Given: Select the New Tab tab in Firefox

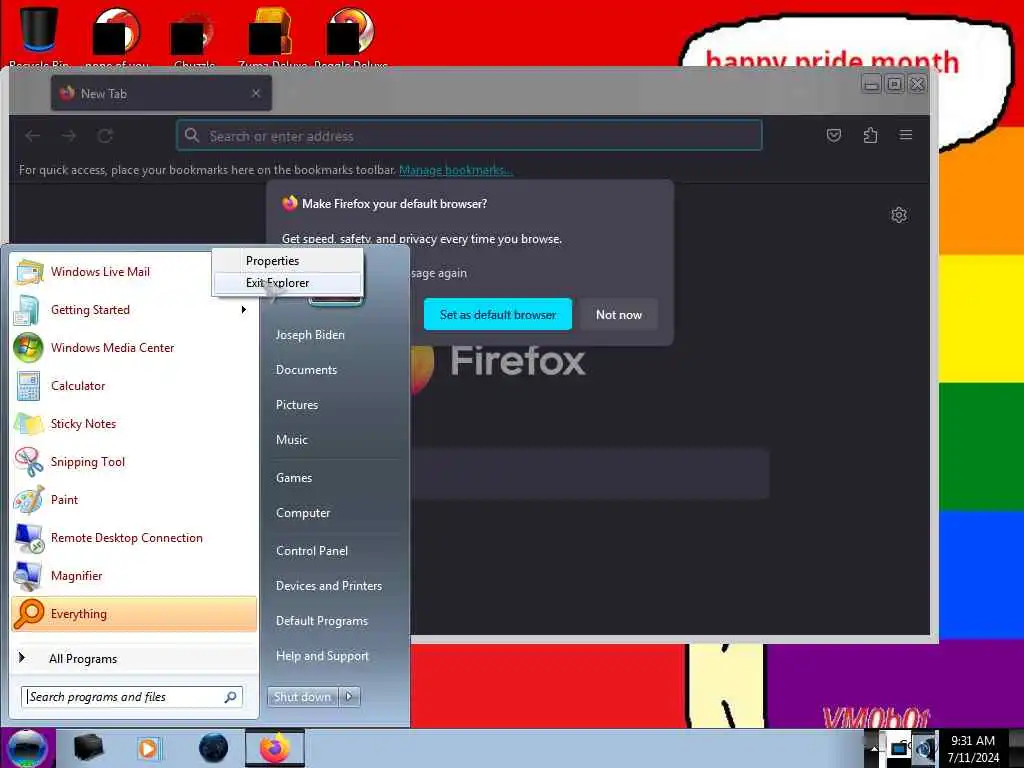Looking at the screenshot, I should pyautogui.click(x=161, y=93).
